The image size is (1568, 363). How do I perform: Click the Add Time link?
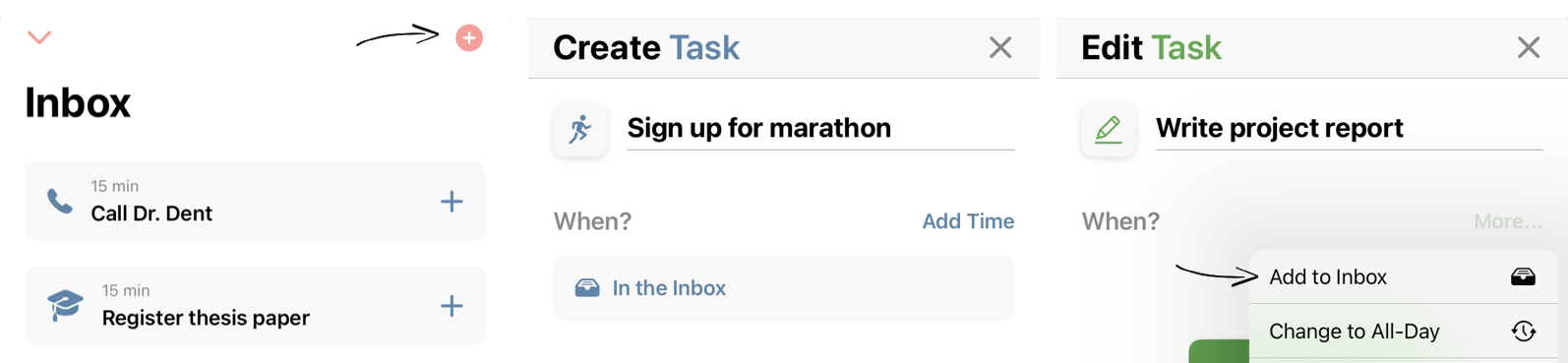pyautogui.click(x=968, y=221)
